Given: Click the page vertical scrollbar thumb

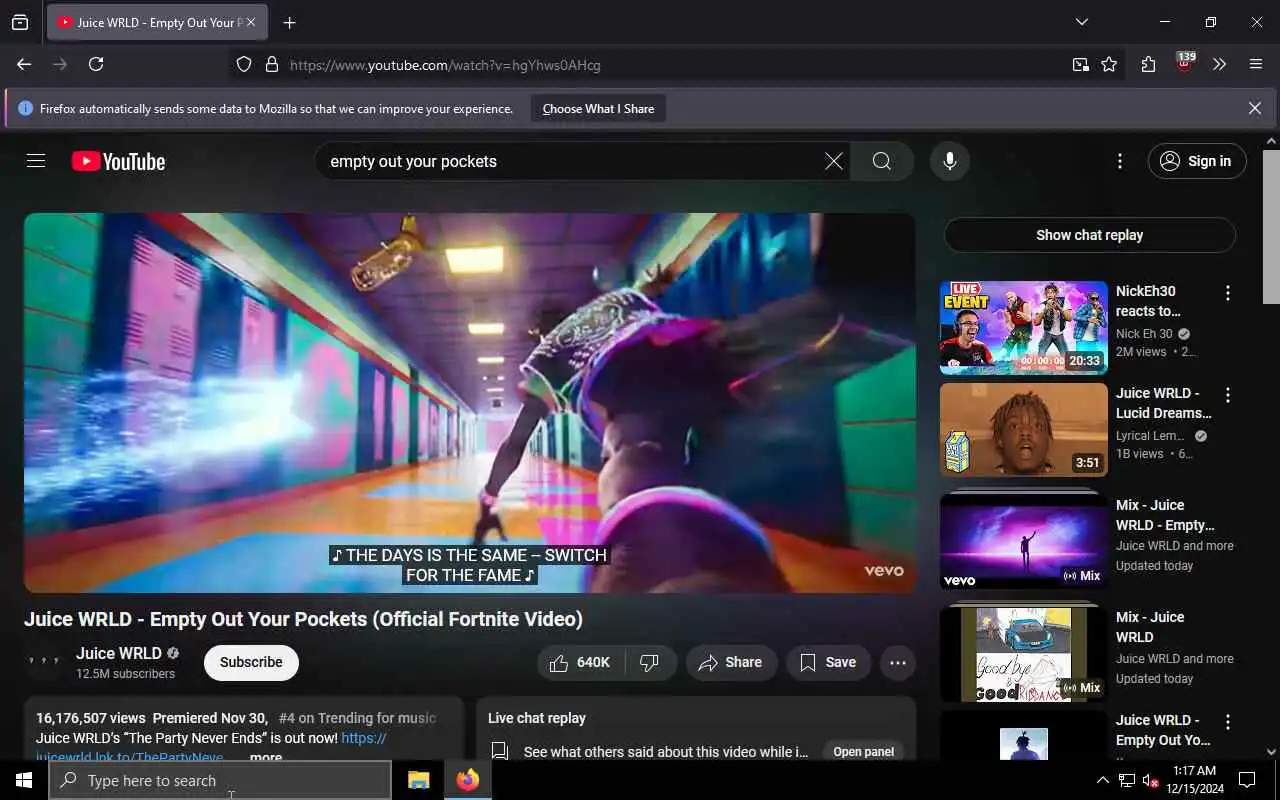Looking at the screenshot, I should [1271, 226].
